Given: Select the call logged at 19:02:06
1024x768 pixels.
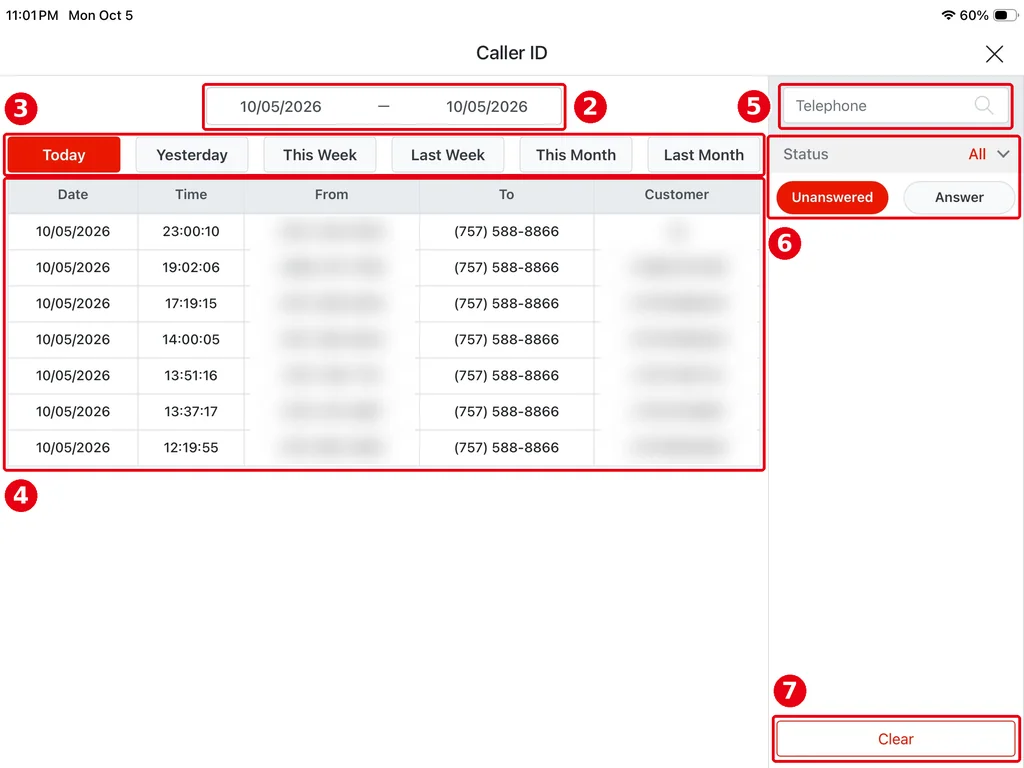Looking at the screenshot, I should pos(384,268).
